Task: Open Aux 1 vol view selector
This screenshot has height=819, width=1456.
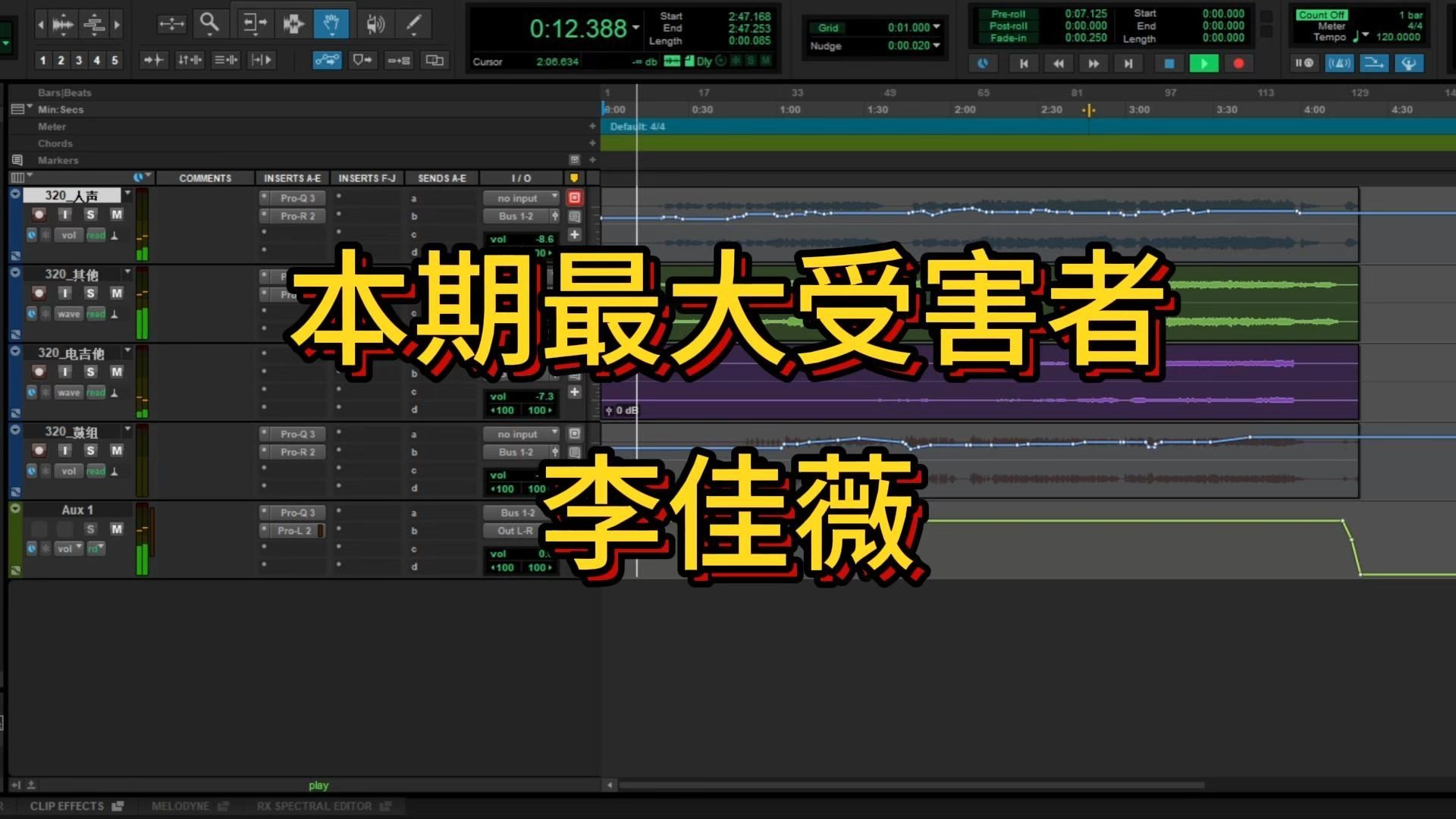Action: pyautogui.click(x=68, y=548)
